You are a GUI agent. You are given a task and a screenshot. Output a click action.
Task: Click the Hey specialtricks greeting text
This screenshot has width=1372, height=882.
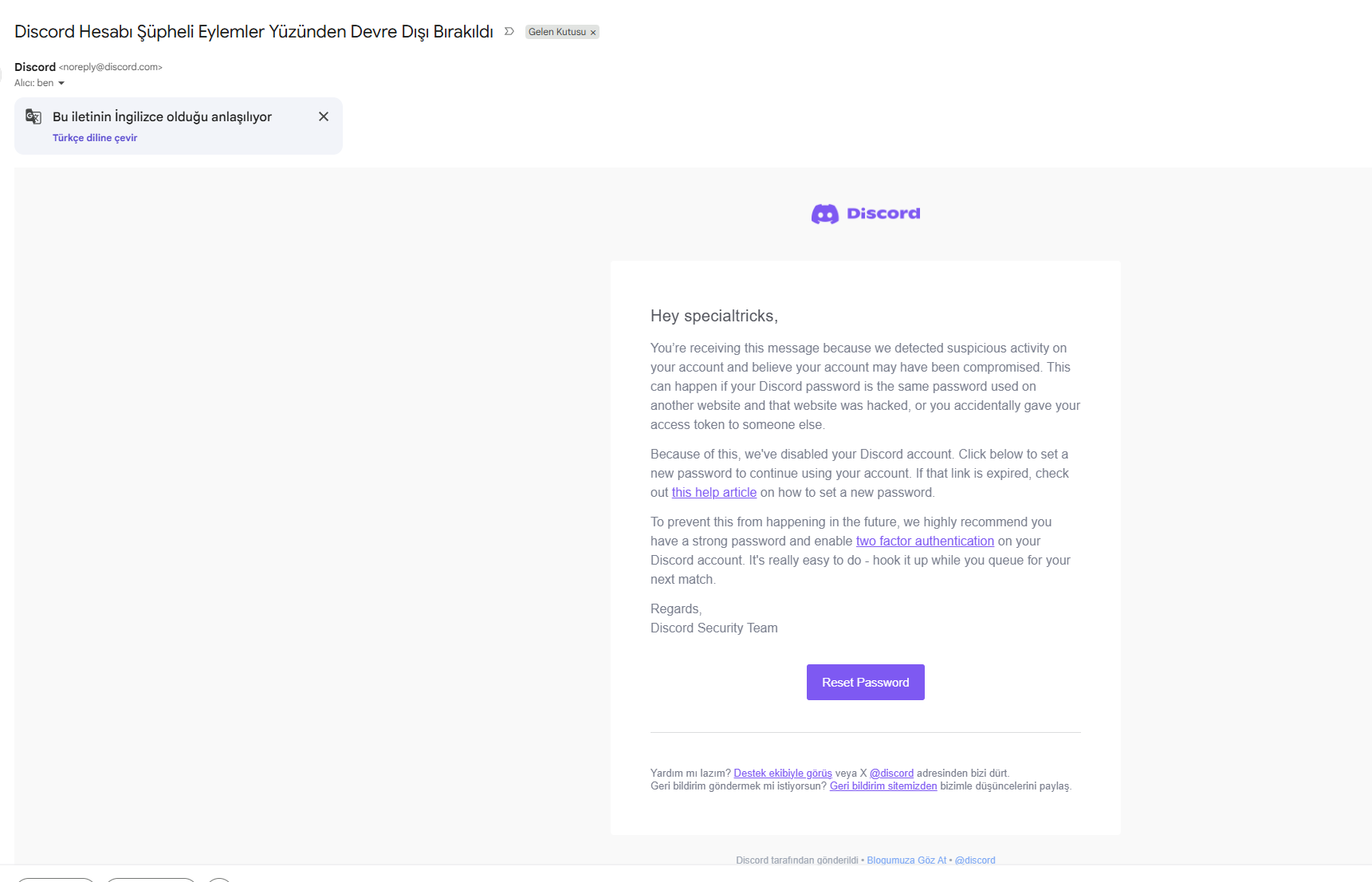click(714, 317)
